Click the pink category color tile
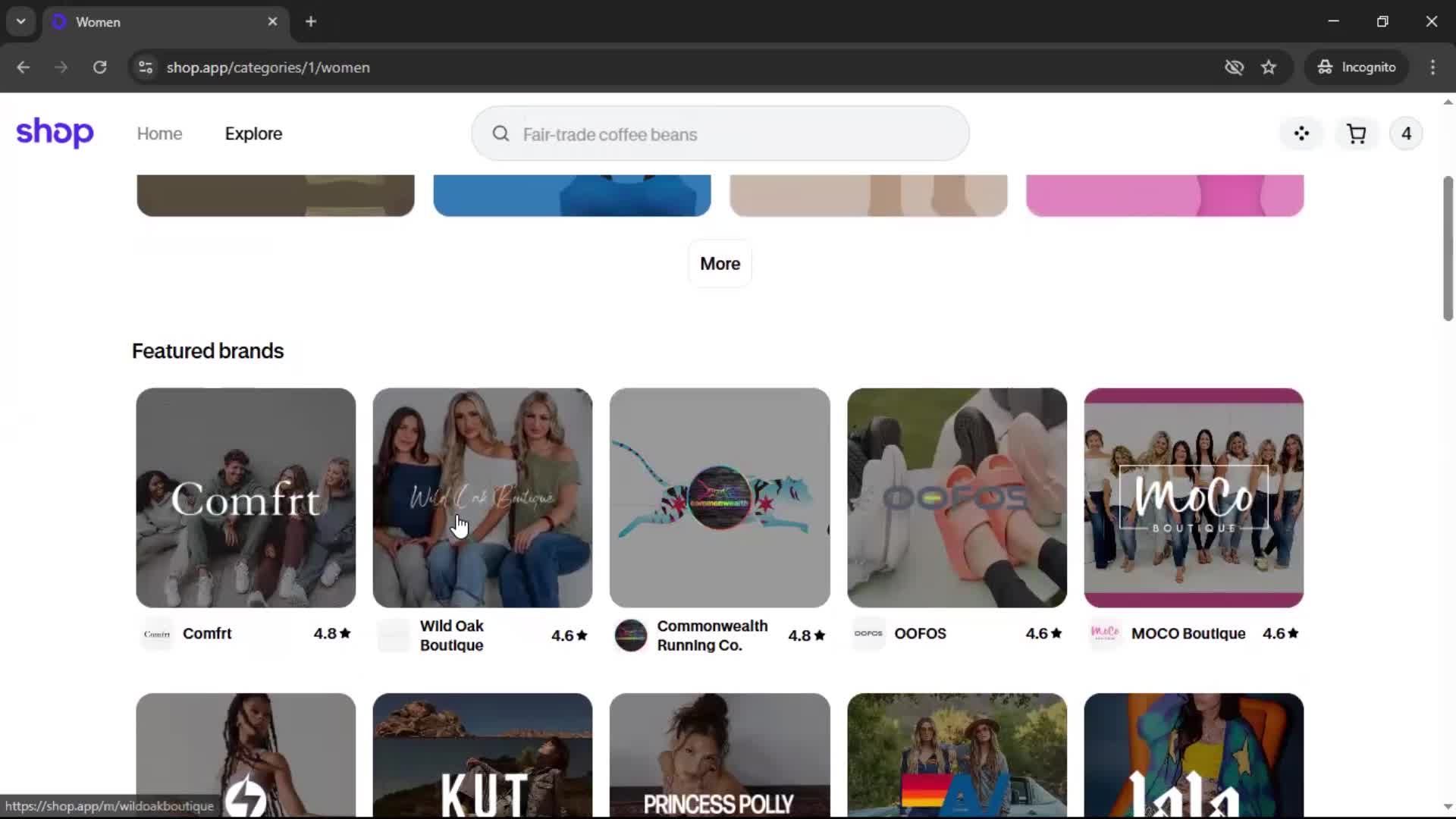This screenshot has height=819, width=1456. point(1164,195)
